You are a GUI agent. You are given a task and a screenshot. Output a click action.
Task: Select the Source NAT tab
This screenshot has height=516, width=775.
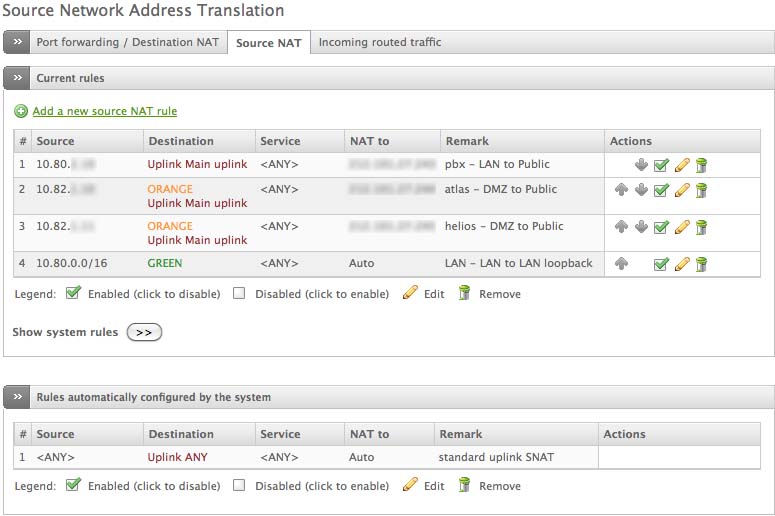tap(268, 43)
